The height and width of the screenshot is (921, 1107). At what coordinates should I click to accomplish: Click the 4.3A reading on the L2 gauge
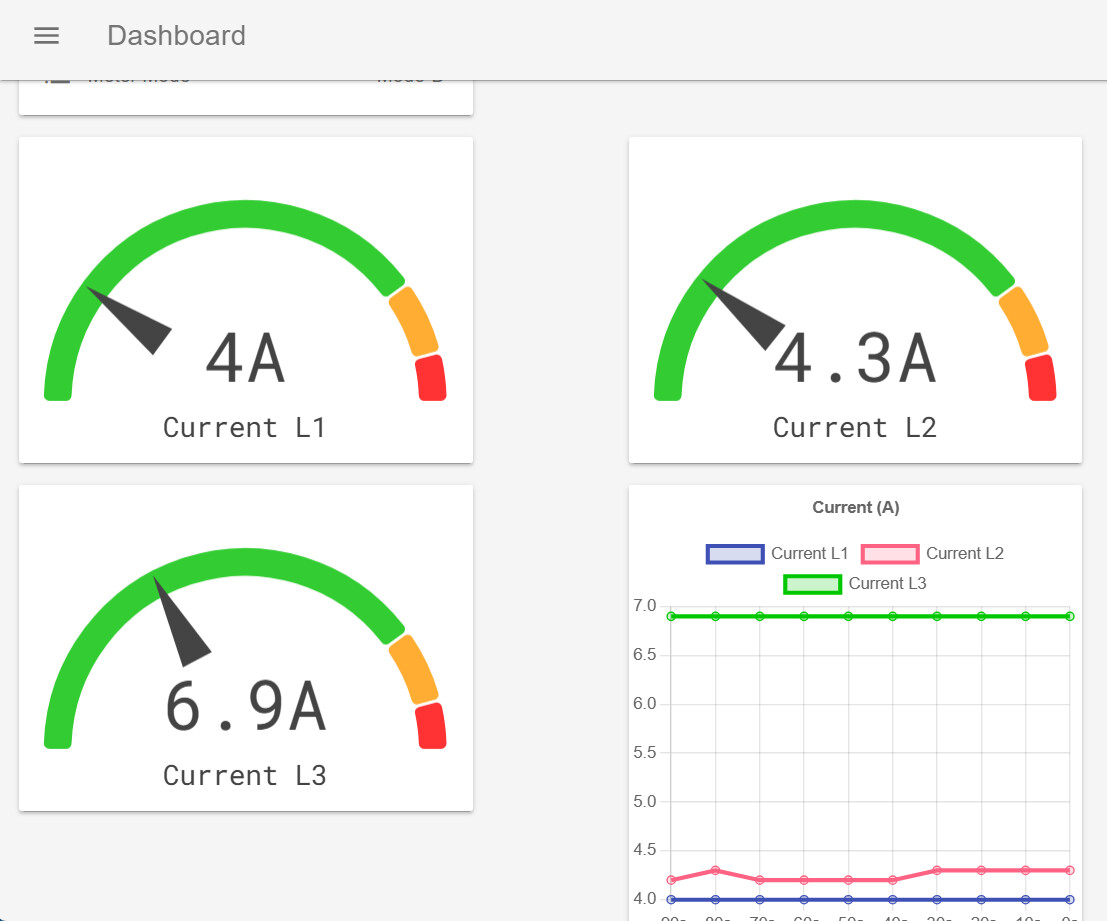pyautogui.click(x=855, y=359)
